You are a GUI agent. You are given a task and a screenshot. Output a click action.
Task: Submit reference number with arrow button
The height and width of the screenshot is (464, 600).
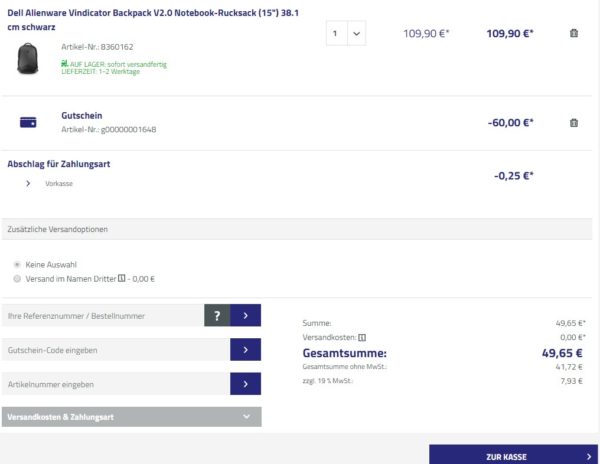point(245,316)
